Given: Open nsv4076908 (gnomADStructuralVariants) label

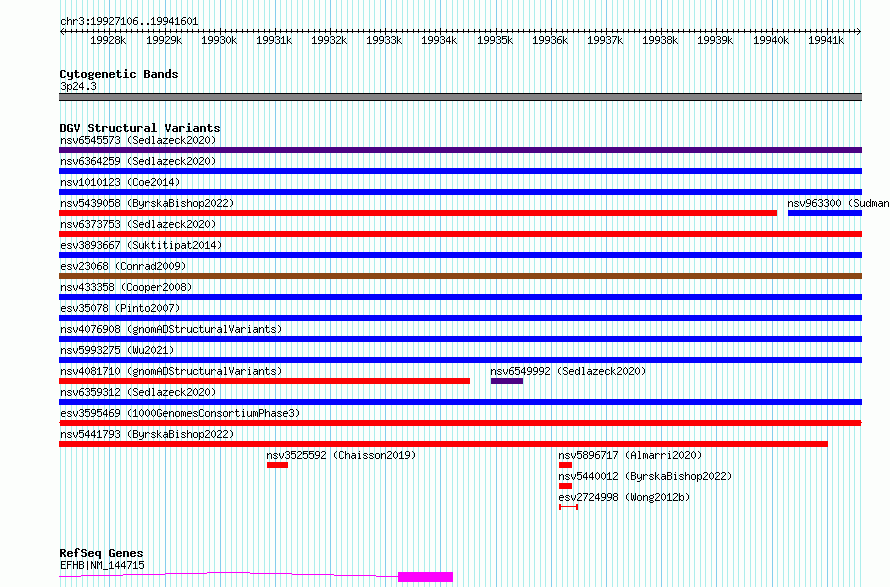Looking at the screenshot, I should 171,329.
